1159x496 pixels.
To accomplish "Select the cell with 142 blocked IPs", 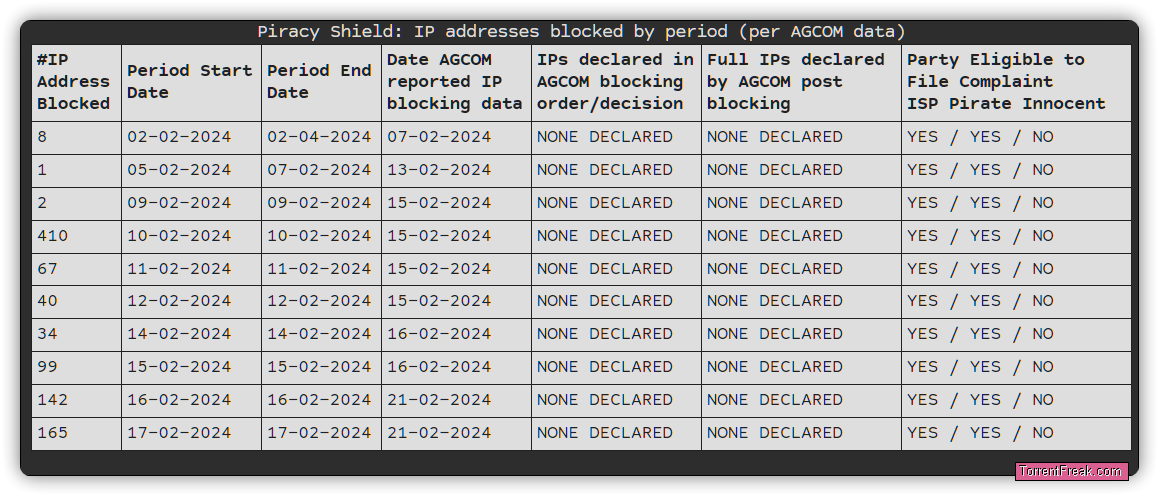I will 77,400.
